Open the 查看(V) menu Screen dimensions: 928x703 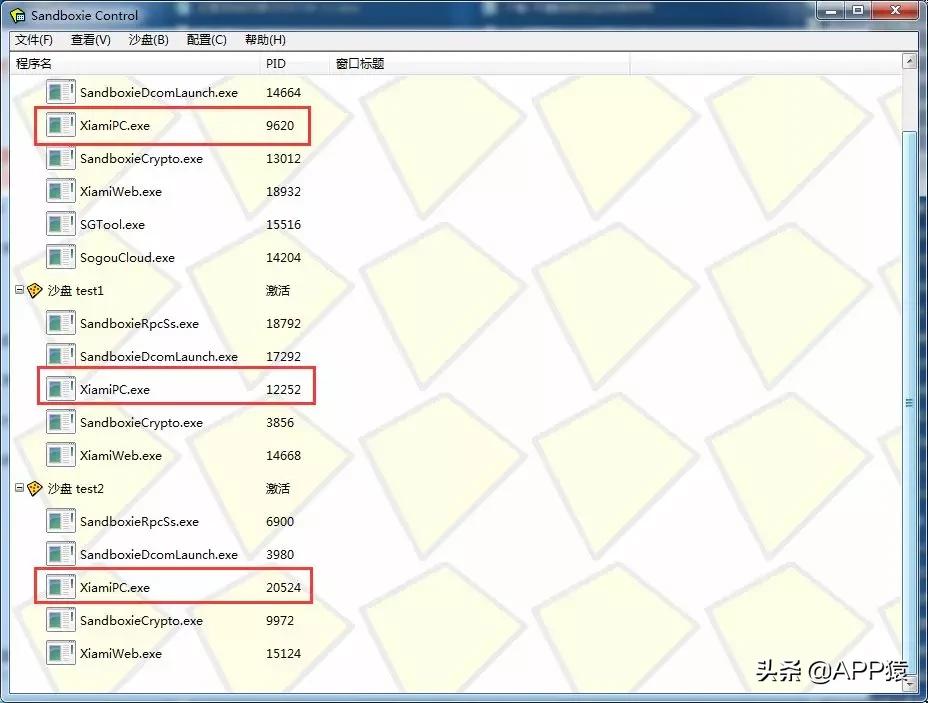tap(88, 40)
